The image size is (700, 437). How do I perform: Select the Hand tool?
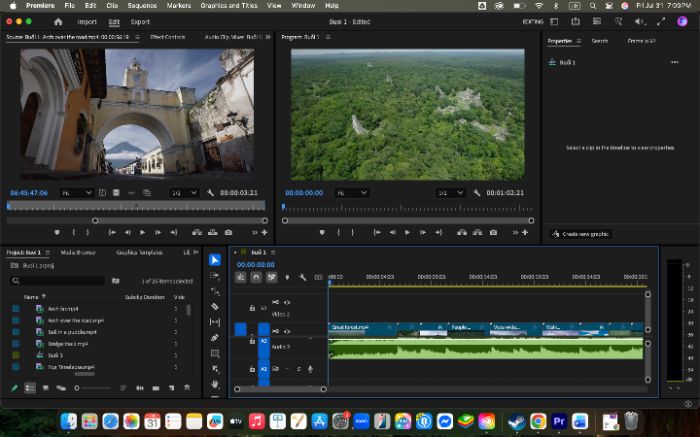pyautogui.click(x=215, y=384)
